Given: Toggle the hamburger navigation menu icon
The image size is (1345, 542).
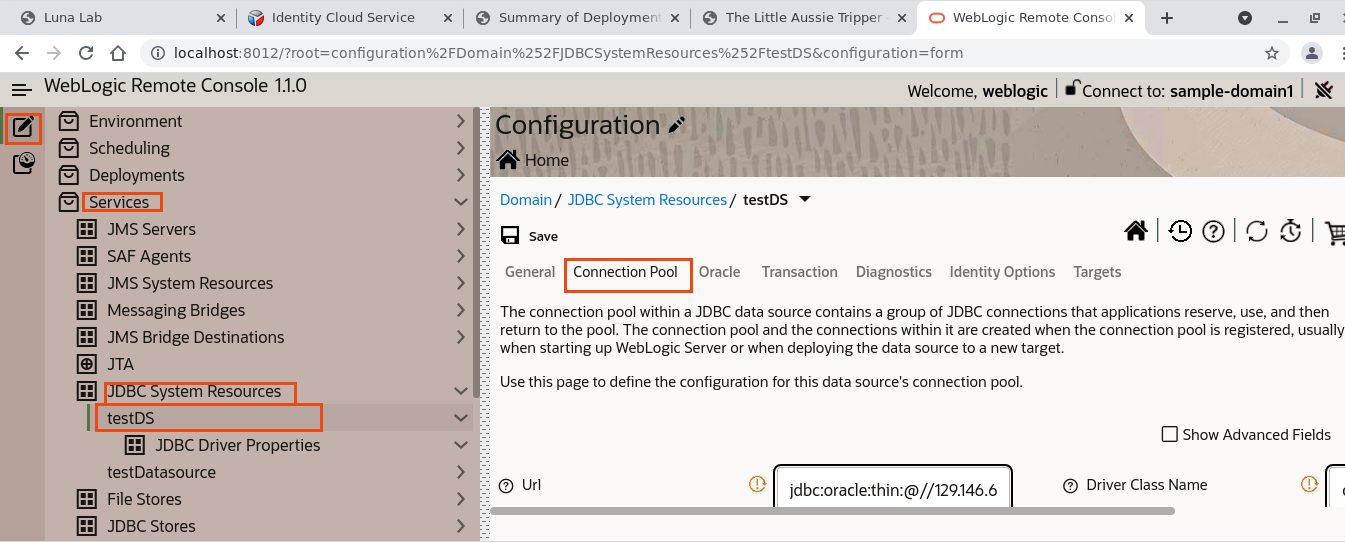Looking at the screenshot, I should [x=22, y=90].
